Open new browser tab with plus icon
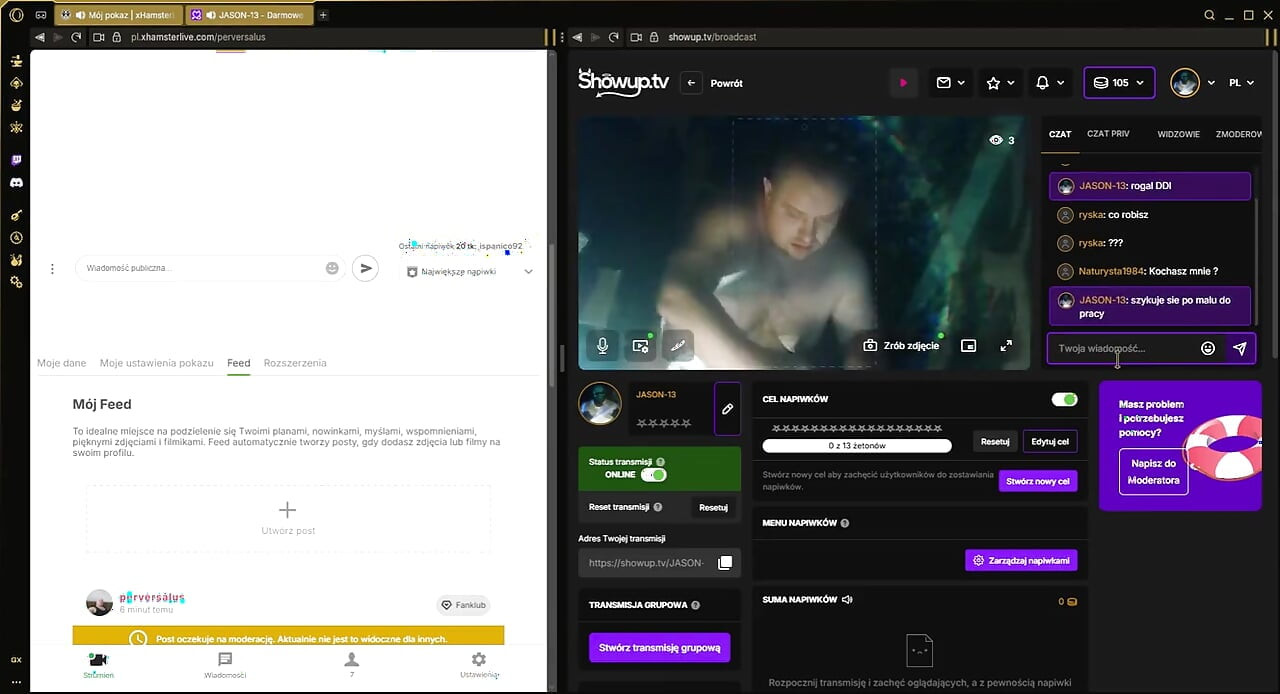The height and width of the screenshot is (694, 1280). 323,15
